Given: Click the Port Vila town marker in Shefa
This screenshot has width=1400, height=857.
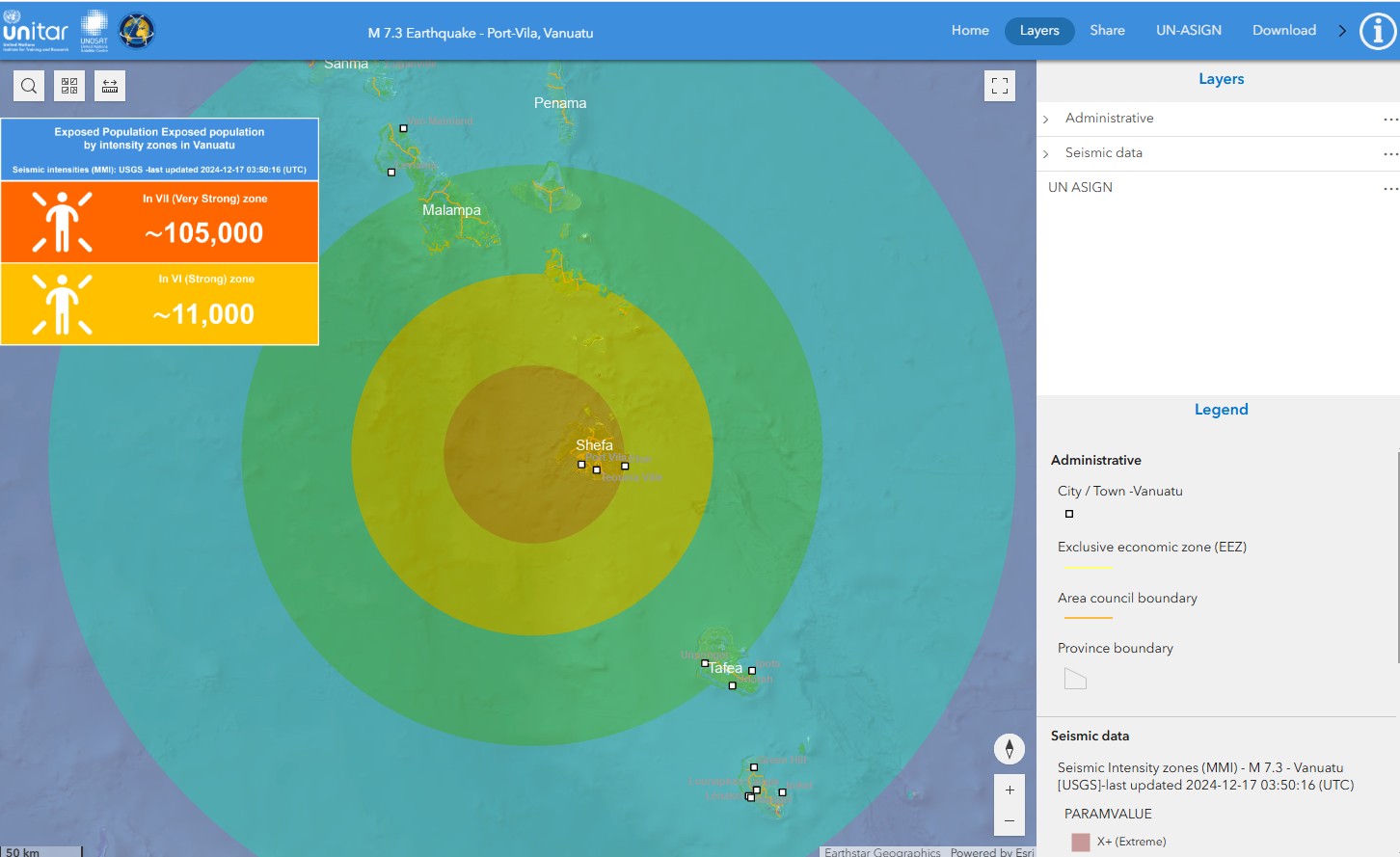Looking at the screenshot, I should point(581,465).
